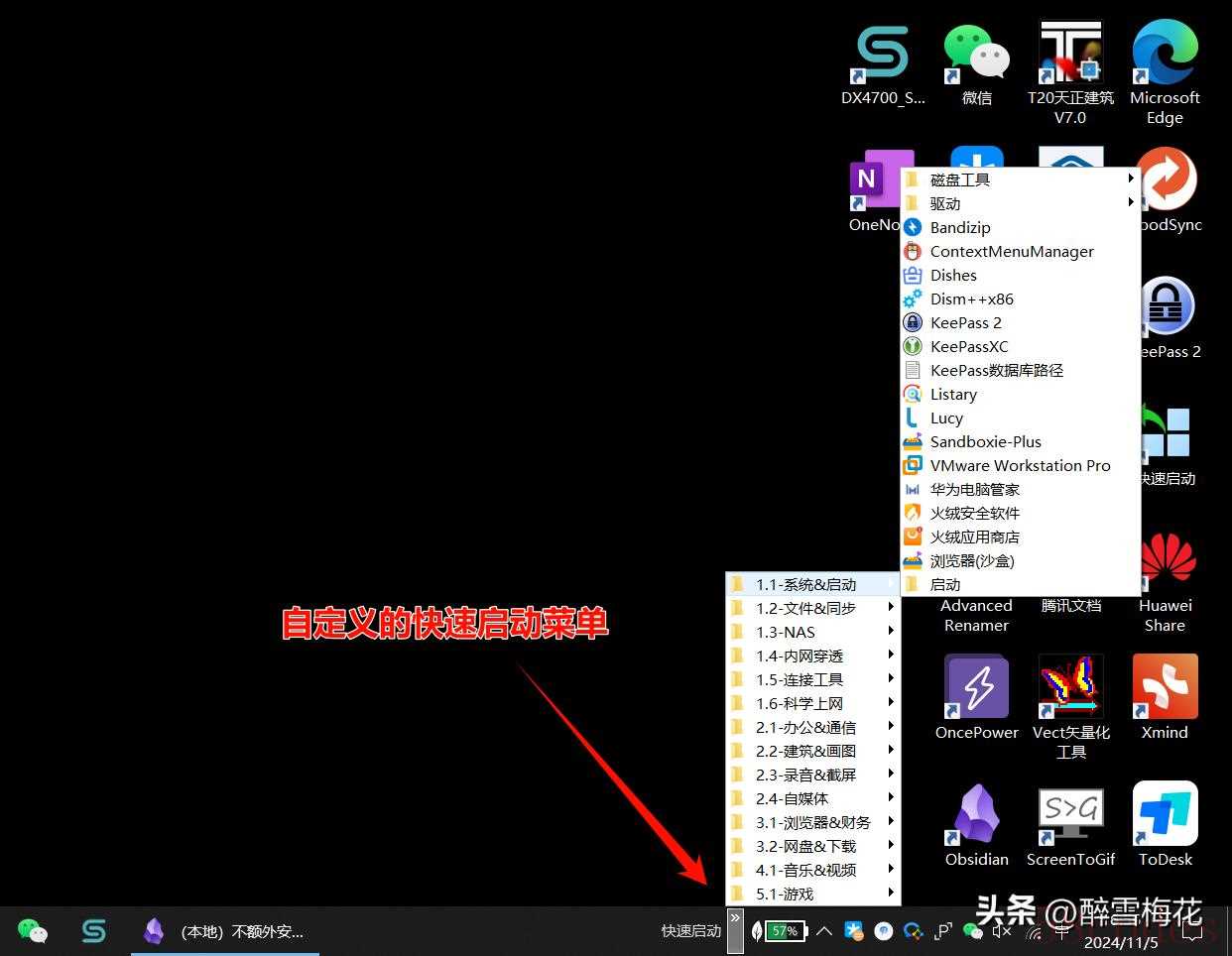Open 2.4-自媒体 menu entry
This screenshot has height=956, width=1232.
point(812,798)
